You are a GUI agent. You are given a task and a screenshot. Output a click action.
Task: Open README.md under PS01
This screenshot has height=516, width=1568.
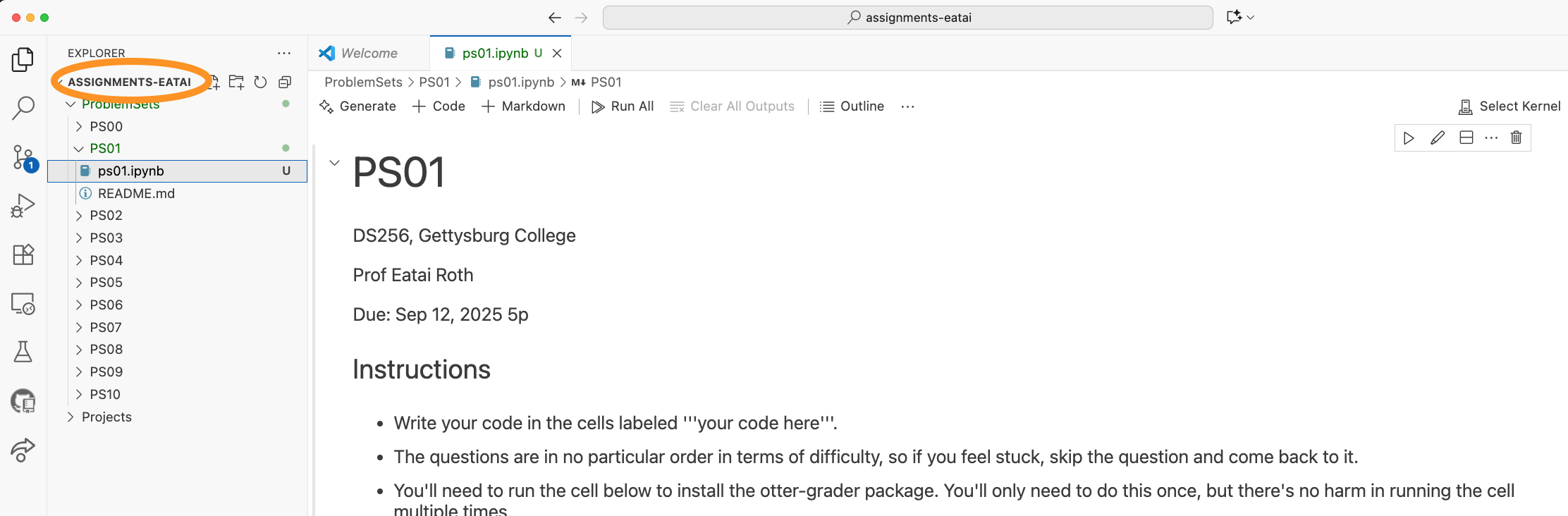[x=136, y=192]
